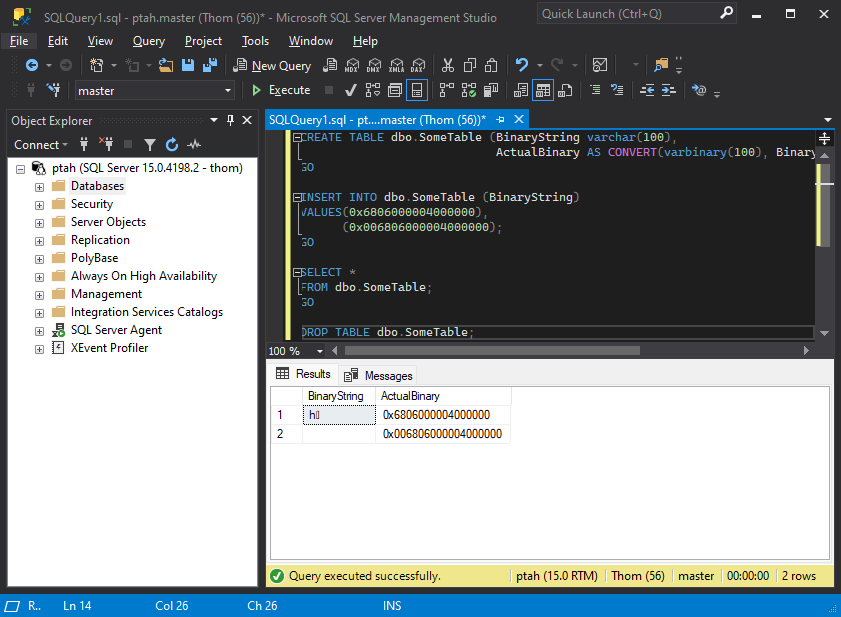Open an Analysis Services DMX query
Image resolution: width=841 pixels, height=617 pixels.
pyautogui.click(x=374, y=65)
